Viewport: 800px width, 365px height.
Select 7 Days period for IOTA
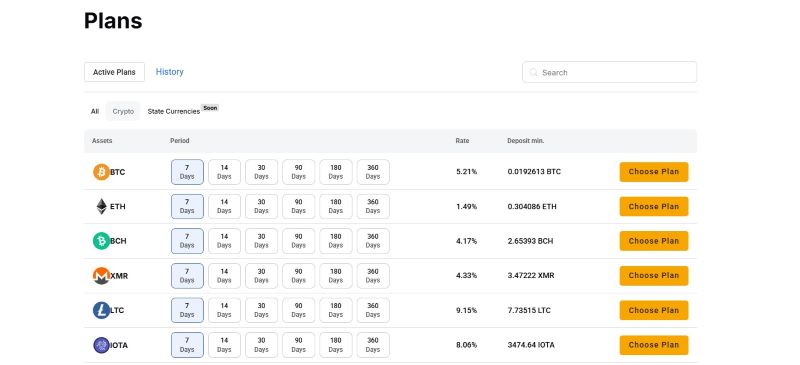tap(187, 345)
